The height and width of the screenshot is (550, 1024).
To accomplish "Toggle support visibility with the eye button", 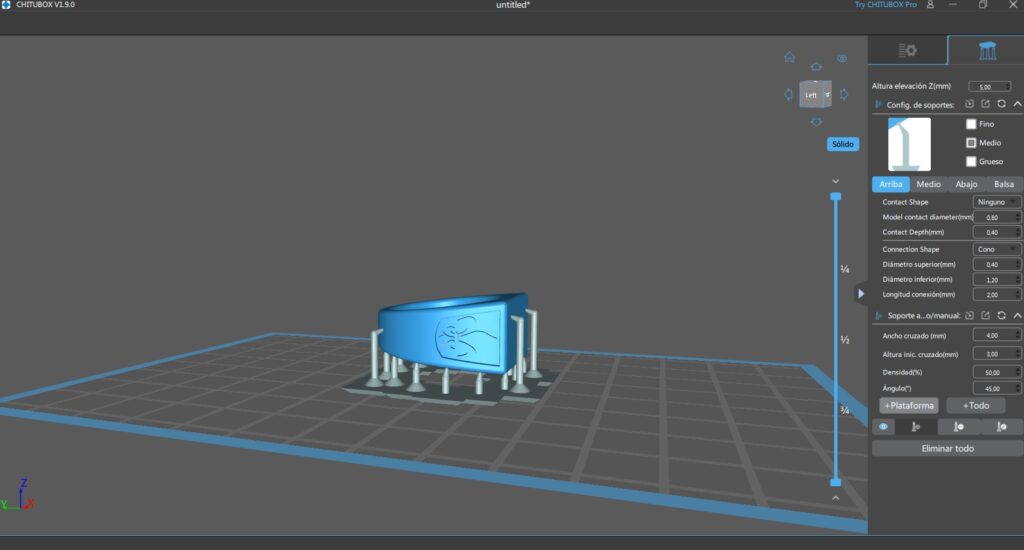I will [x=884, y=426].
